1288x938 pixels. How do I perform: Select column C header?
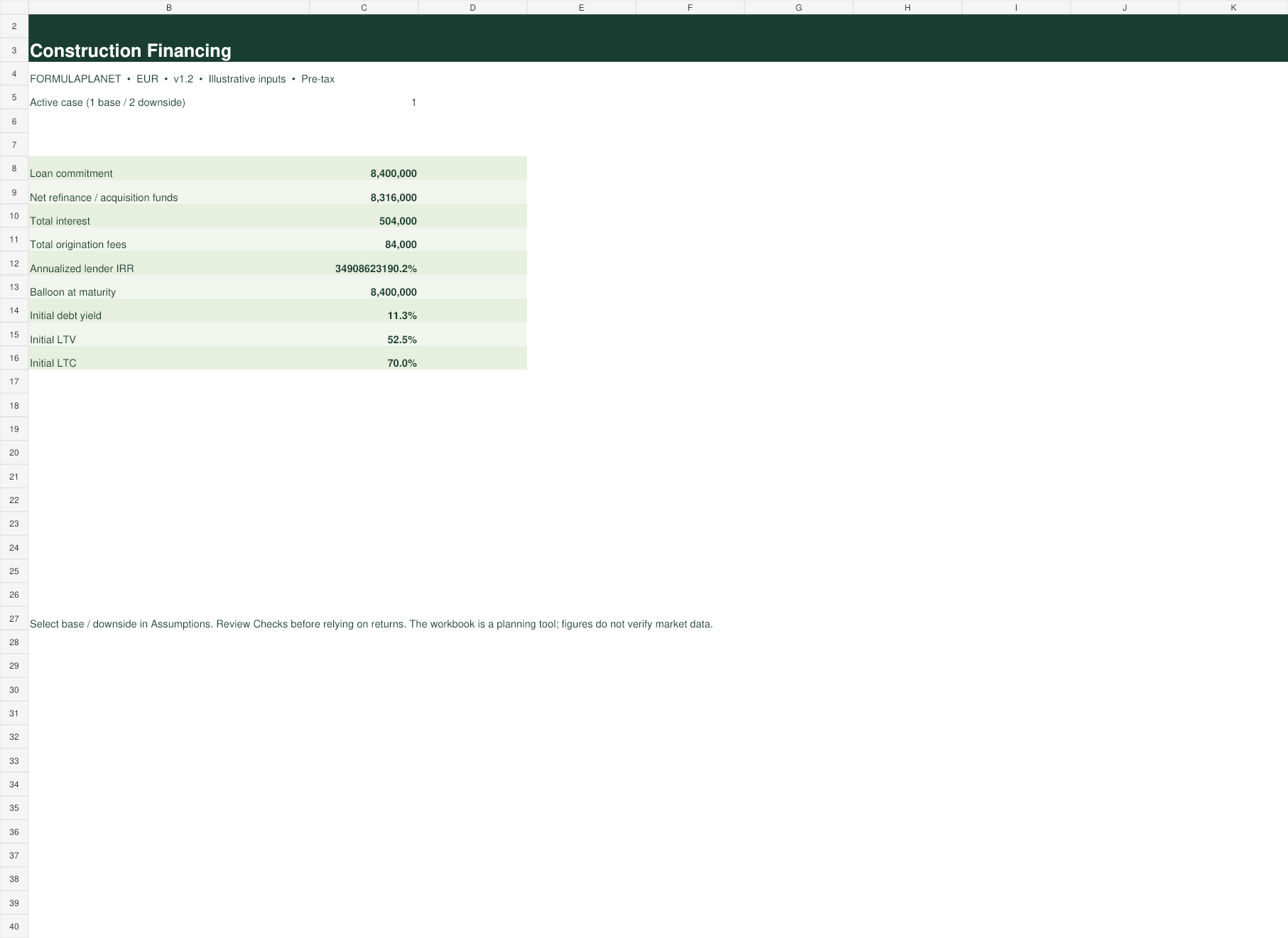click(364, 7)
